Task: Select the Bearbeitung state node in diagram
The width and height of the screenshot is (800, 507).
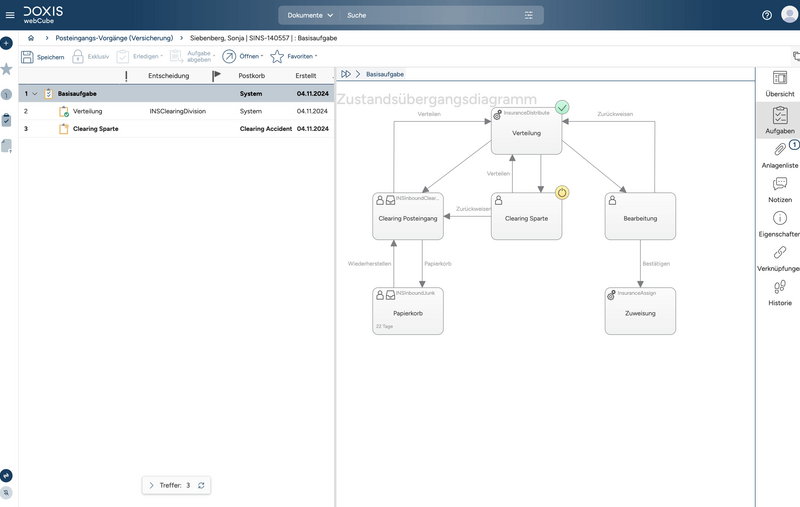Action: coord(640,216)
